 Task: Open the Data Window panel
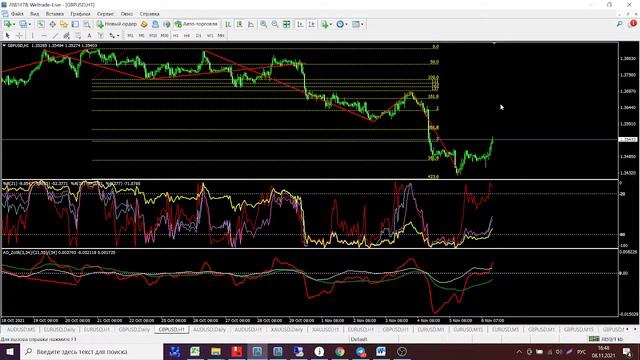coord(53,24)
